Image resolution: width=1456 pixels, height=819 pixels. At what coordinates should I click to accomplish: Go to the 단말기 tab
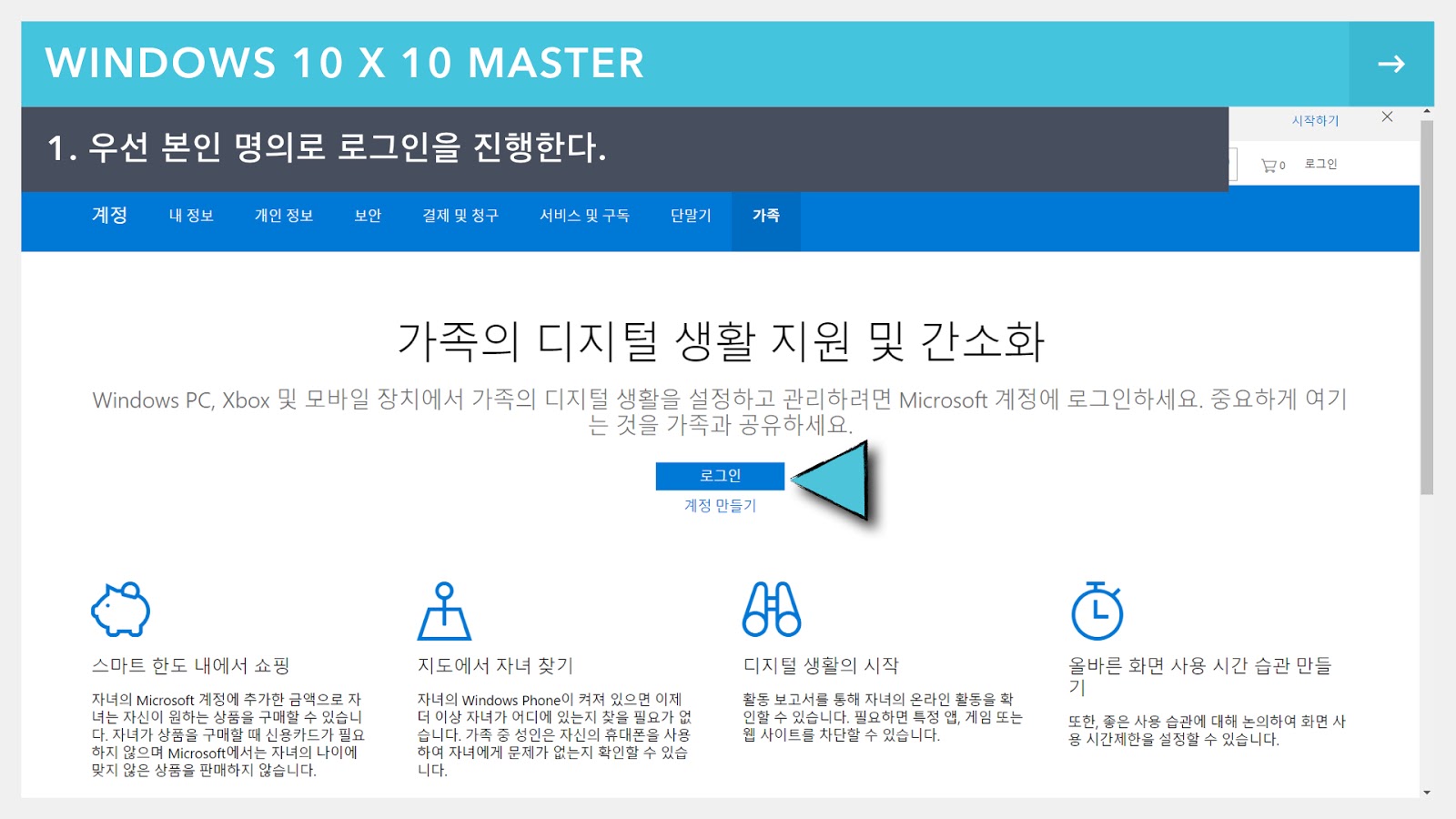click(x=691, y=216)
